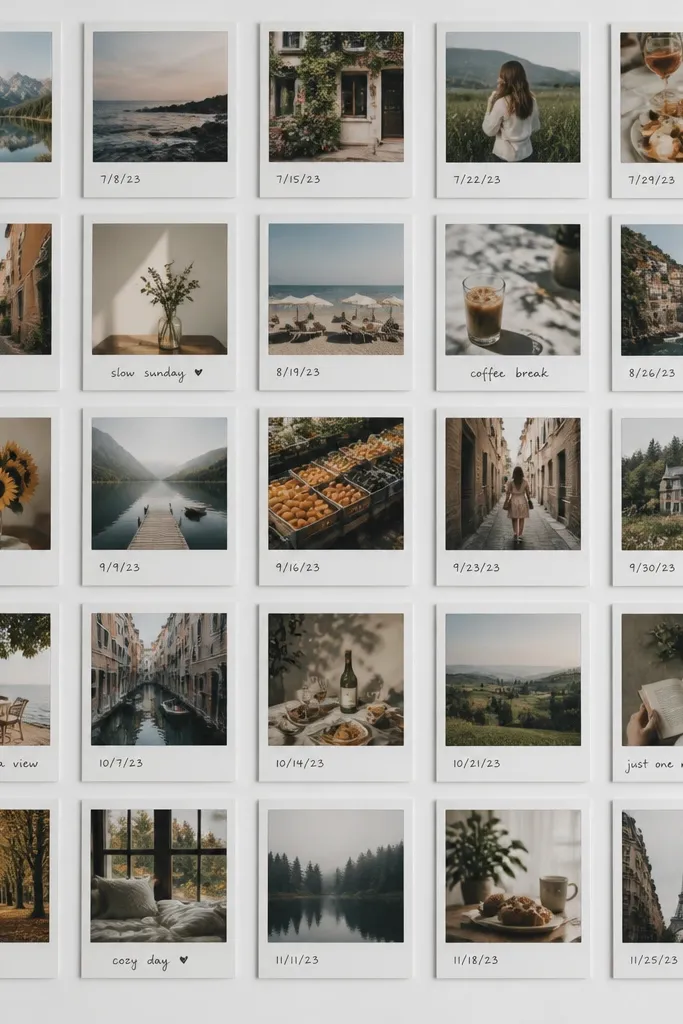This screenshot has width=683, height=1024.
Task: Click the 7/22/23 date label
Action: (477, 180)
